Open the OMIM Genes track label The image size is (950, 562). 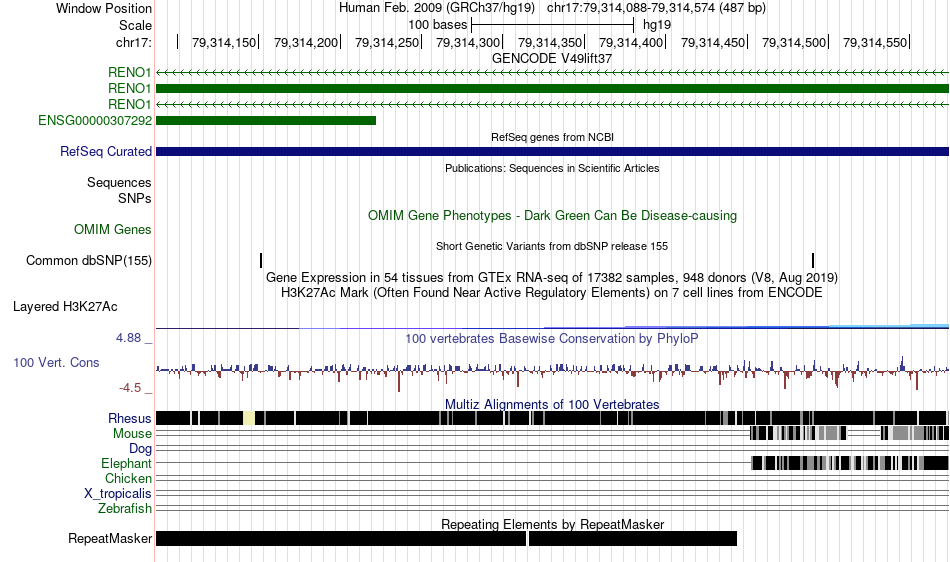[x=113, y=230]
